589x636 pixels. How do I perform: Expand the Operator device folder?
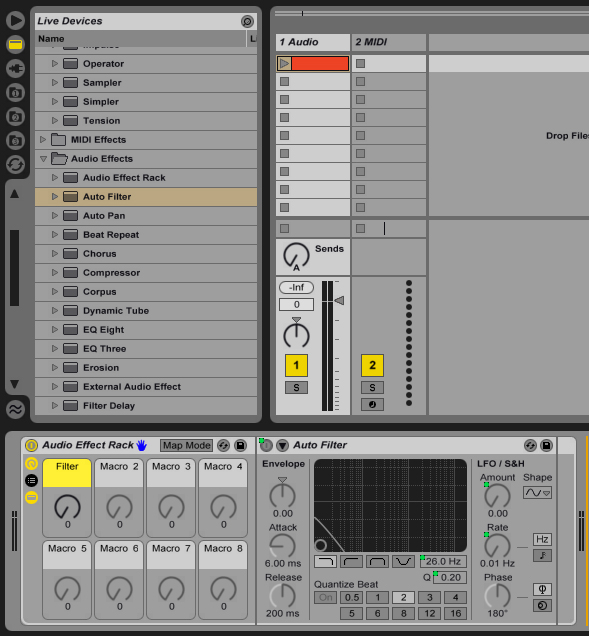[55, 64]
